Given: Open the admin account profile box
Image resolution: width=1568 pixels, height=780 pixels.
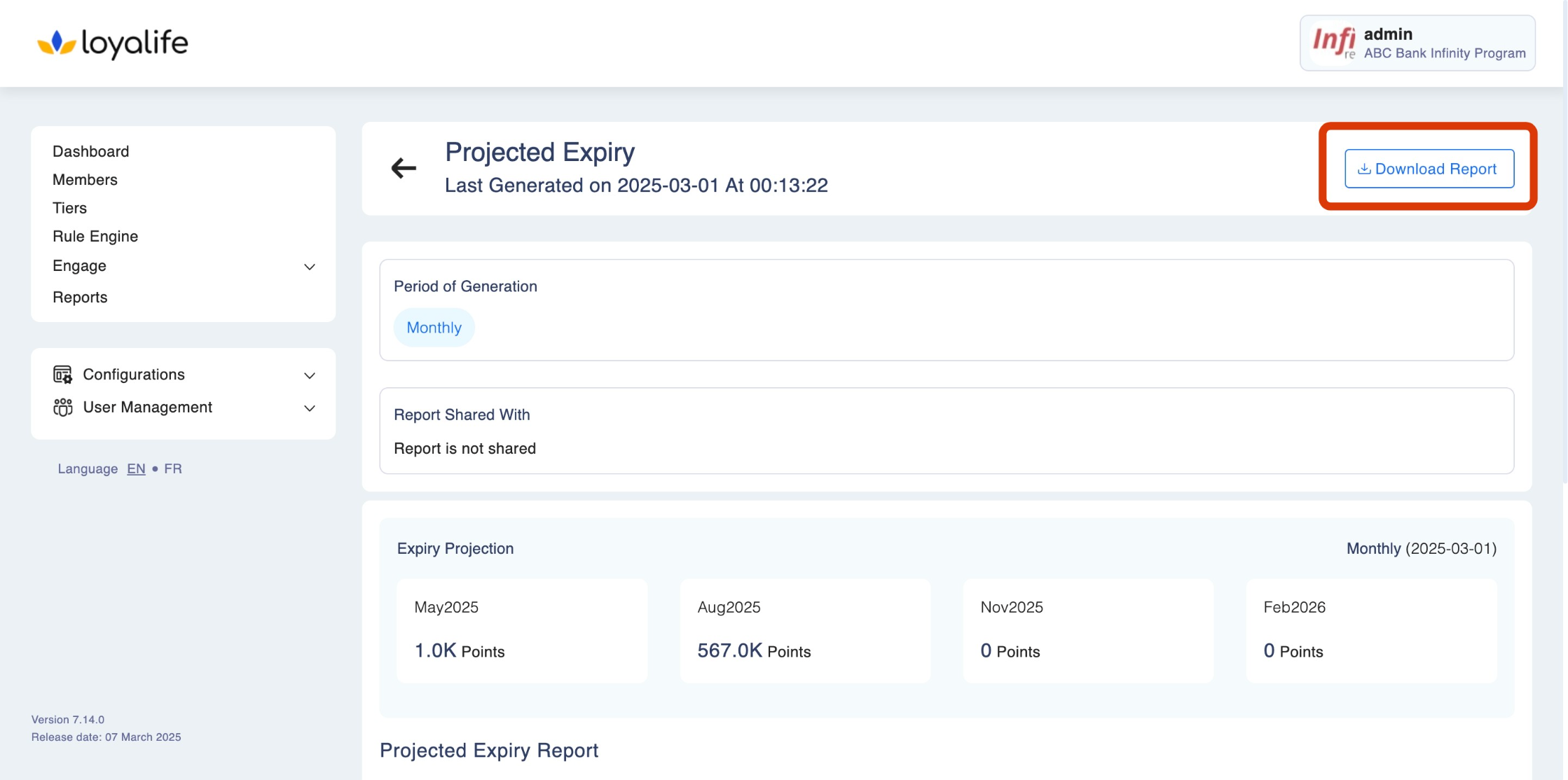Looking at the screenshot, I should point(1417,43).
